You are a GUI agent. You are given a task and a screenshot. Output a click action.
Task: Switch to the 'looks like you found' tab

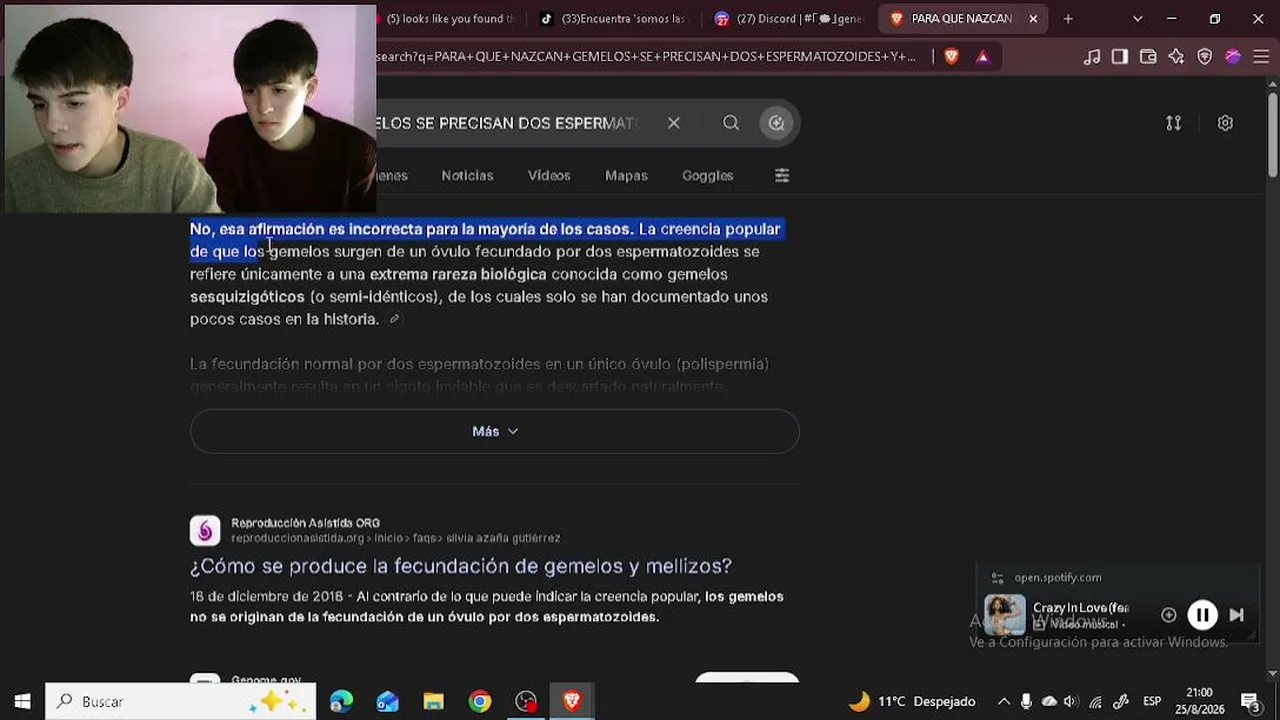(x=450, y=19)
